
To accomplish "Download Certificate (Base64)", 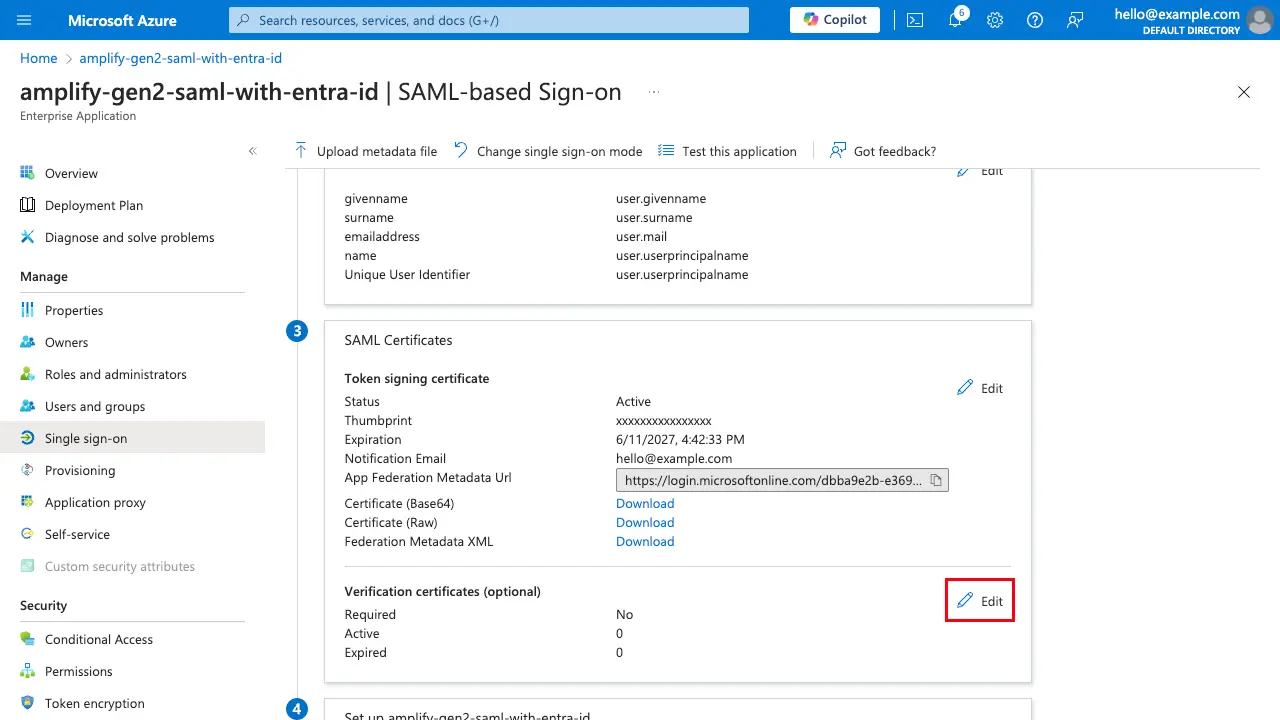I will pos(645,503).
